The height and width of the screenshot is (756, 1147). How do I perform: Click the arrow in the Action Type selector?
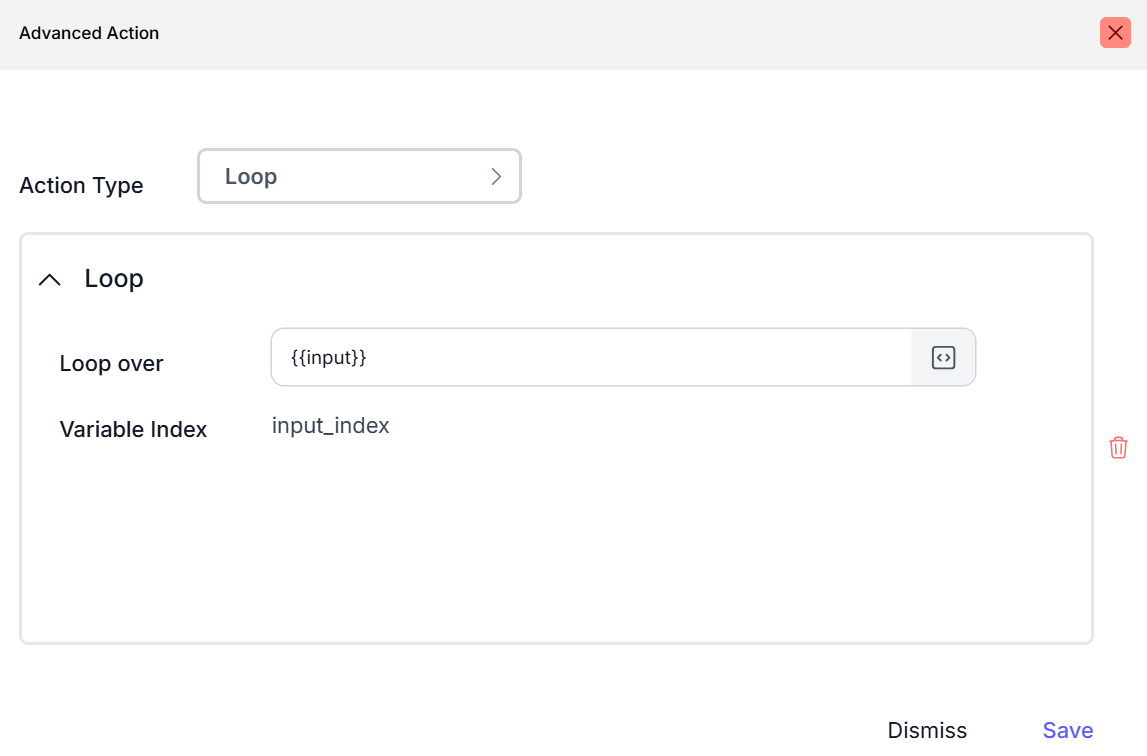[496, 177]
